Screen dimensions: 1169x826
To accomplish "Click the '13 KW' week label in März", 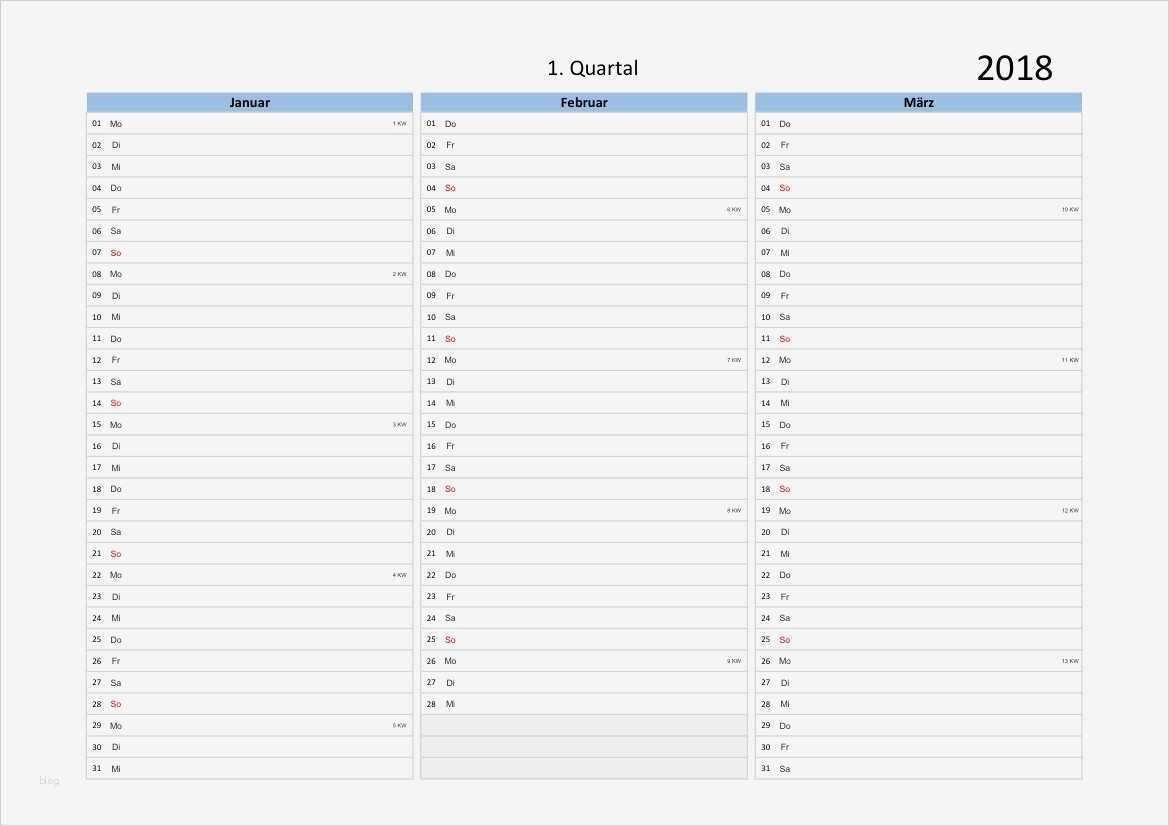I will [x=1069, y=661].
